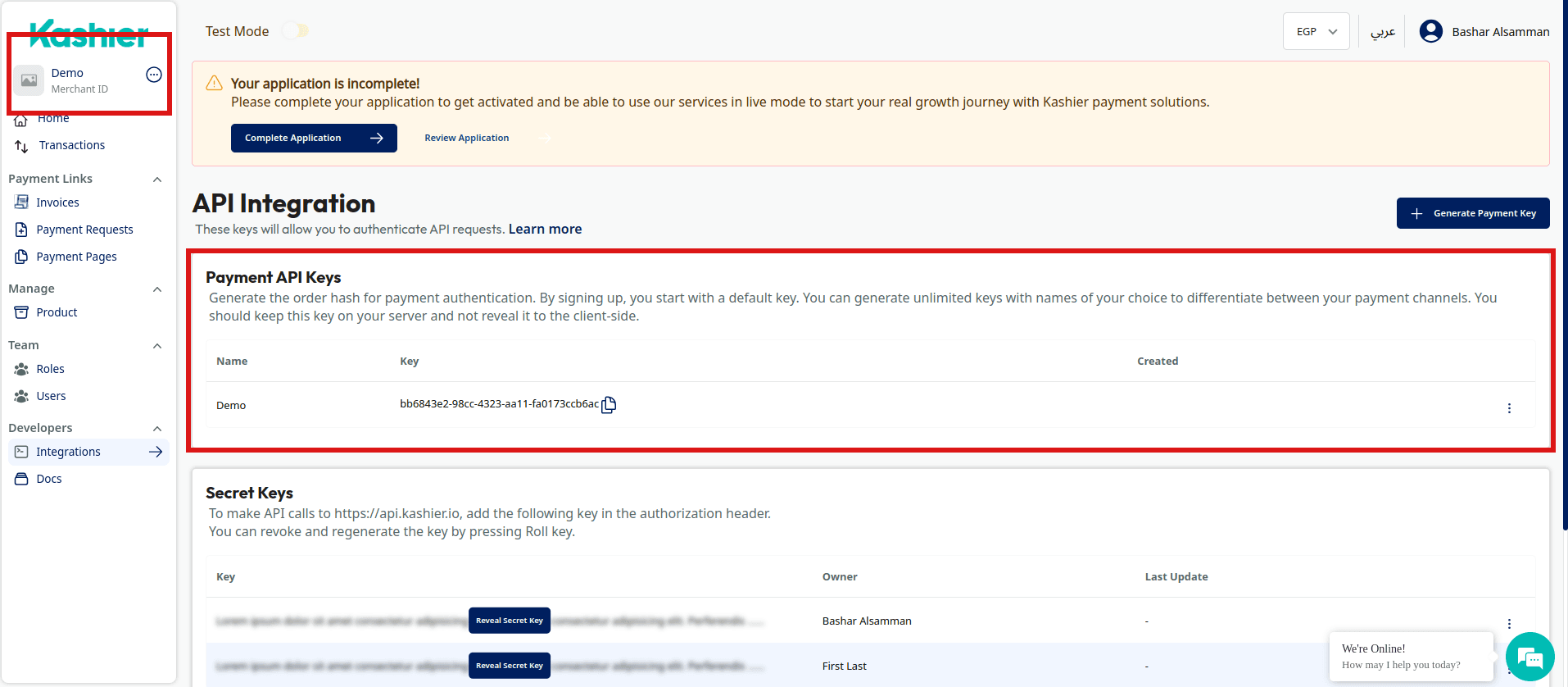Click the Demo name cell in Payment API Keys

pos(231,406)
